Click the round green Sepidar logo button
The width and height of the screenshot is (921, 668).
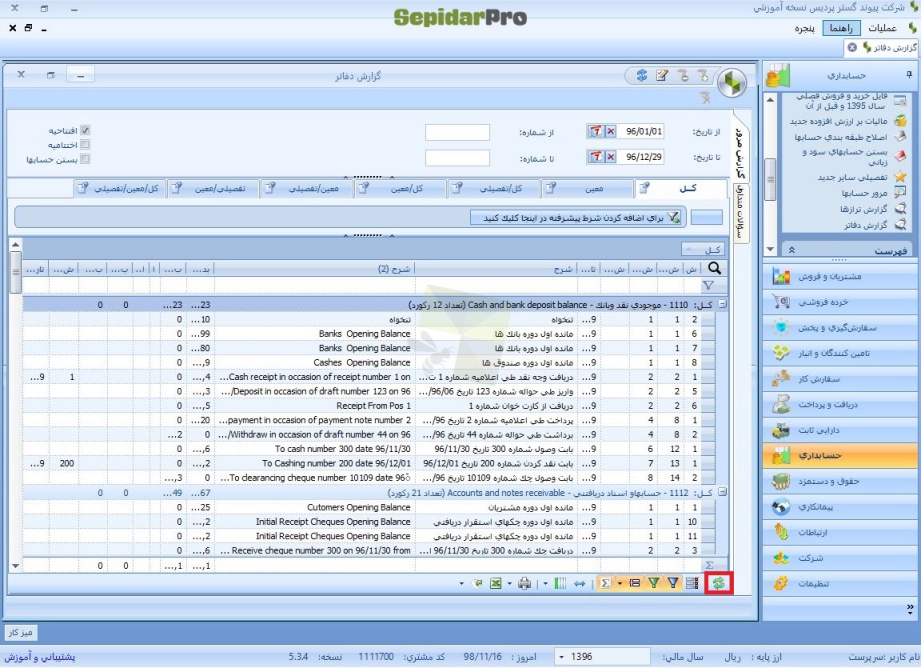pyautogui.click(x=732, y=82)
